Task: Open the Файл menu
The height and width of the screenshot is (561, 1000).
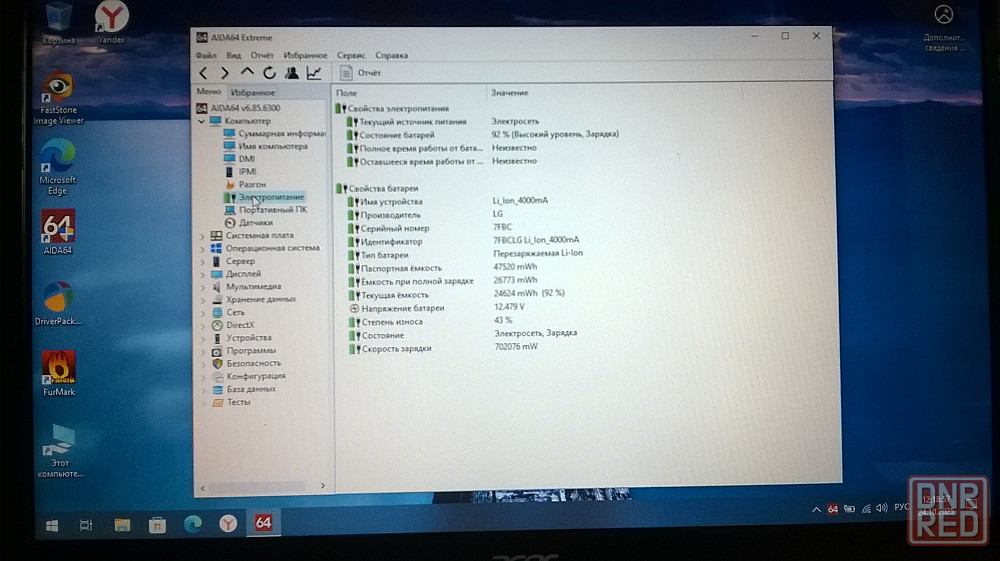Action: 206,56
